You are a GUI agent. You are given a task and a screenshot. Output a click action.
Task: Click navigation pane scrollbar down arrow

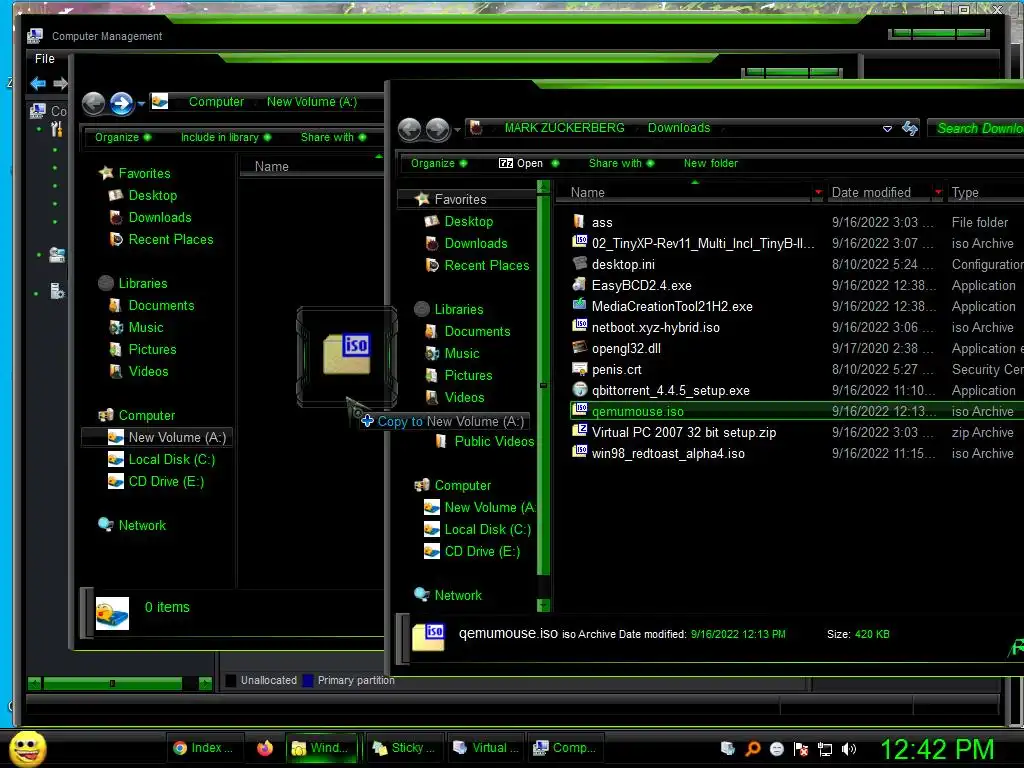pos(543,605)
